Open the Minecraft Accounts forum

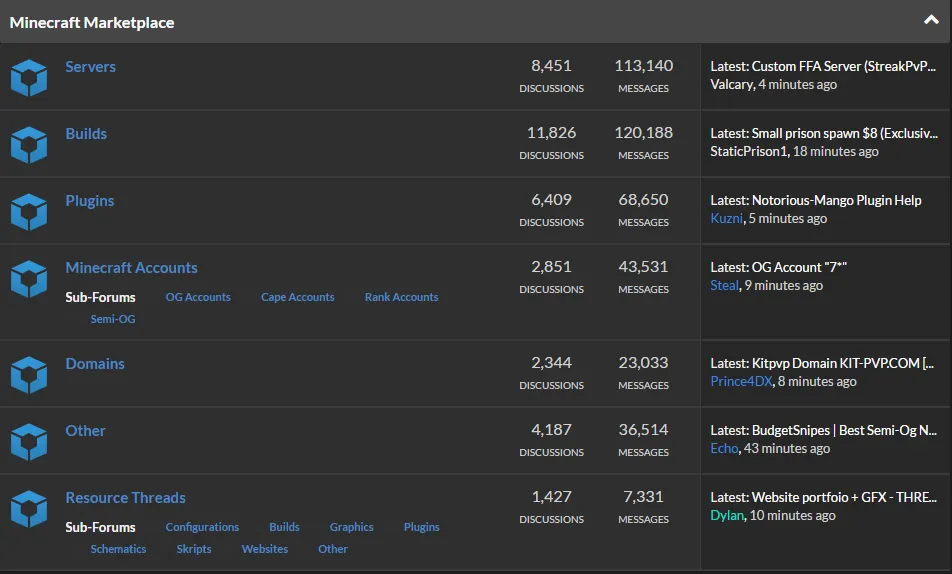pos(131,268)
